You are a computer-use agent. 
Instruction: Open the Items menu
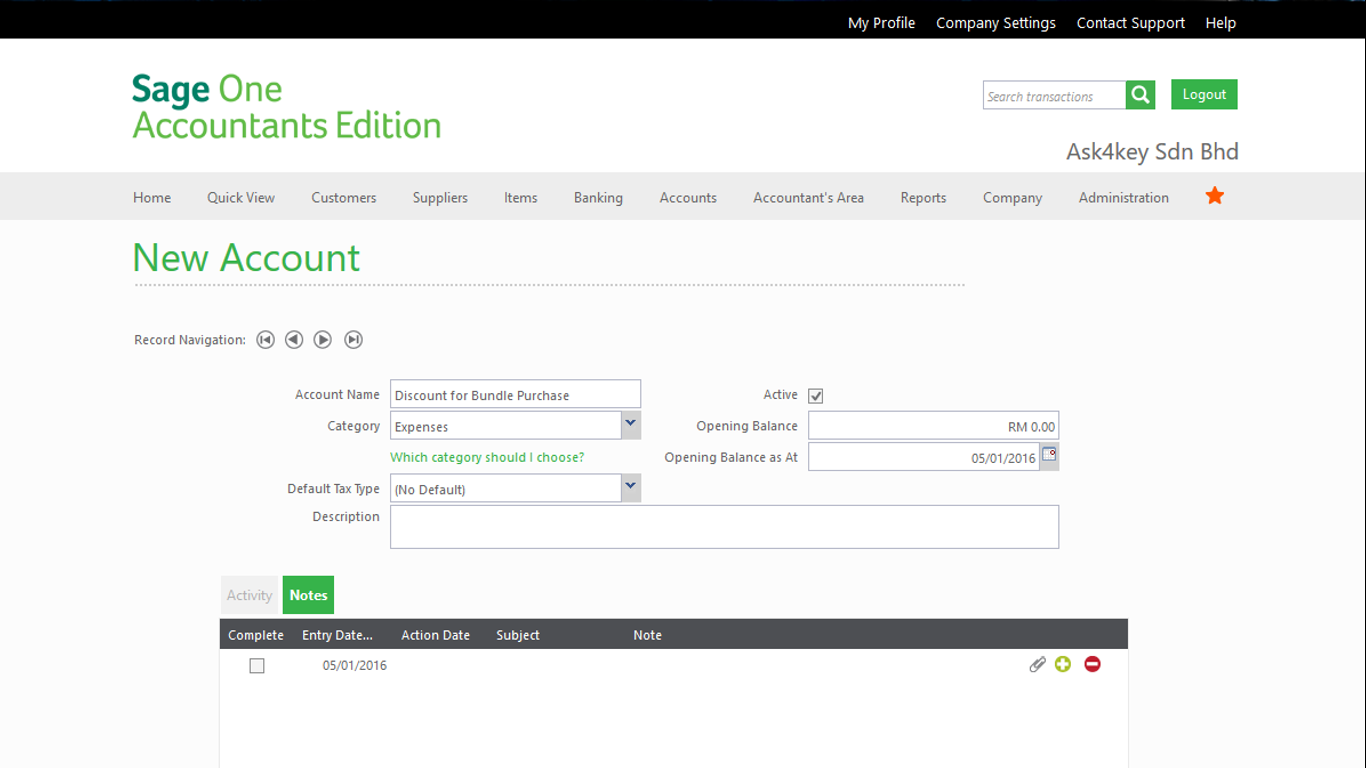[x=521, y=197]
